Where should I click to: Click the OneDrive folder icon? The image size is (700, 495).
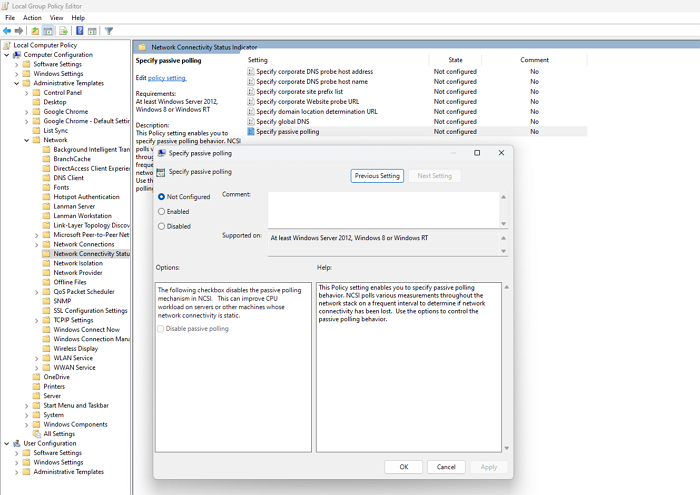point(37,377)
